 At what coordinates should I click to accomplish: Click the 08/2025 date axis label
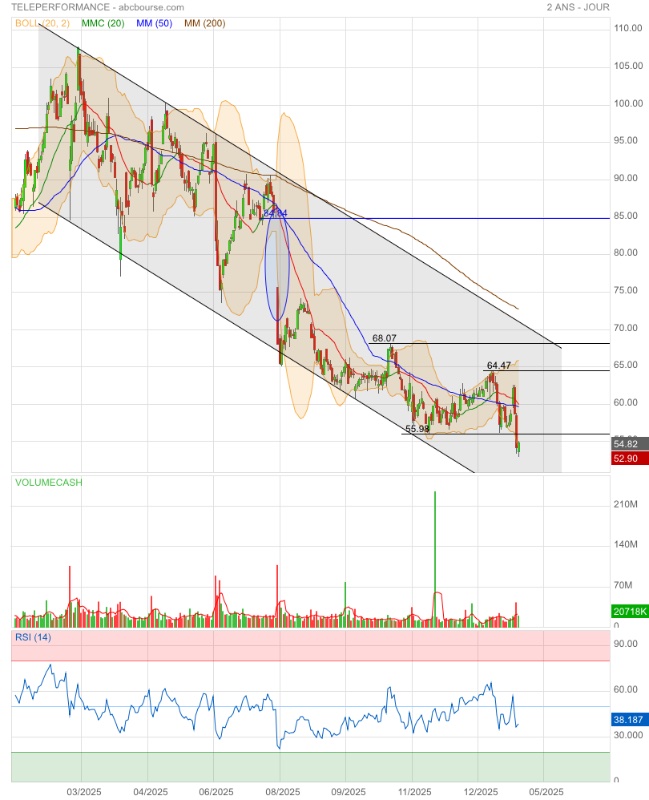pos(282,792)
